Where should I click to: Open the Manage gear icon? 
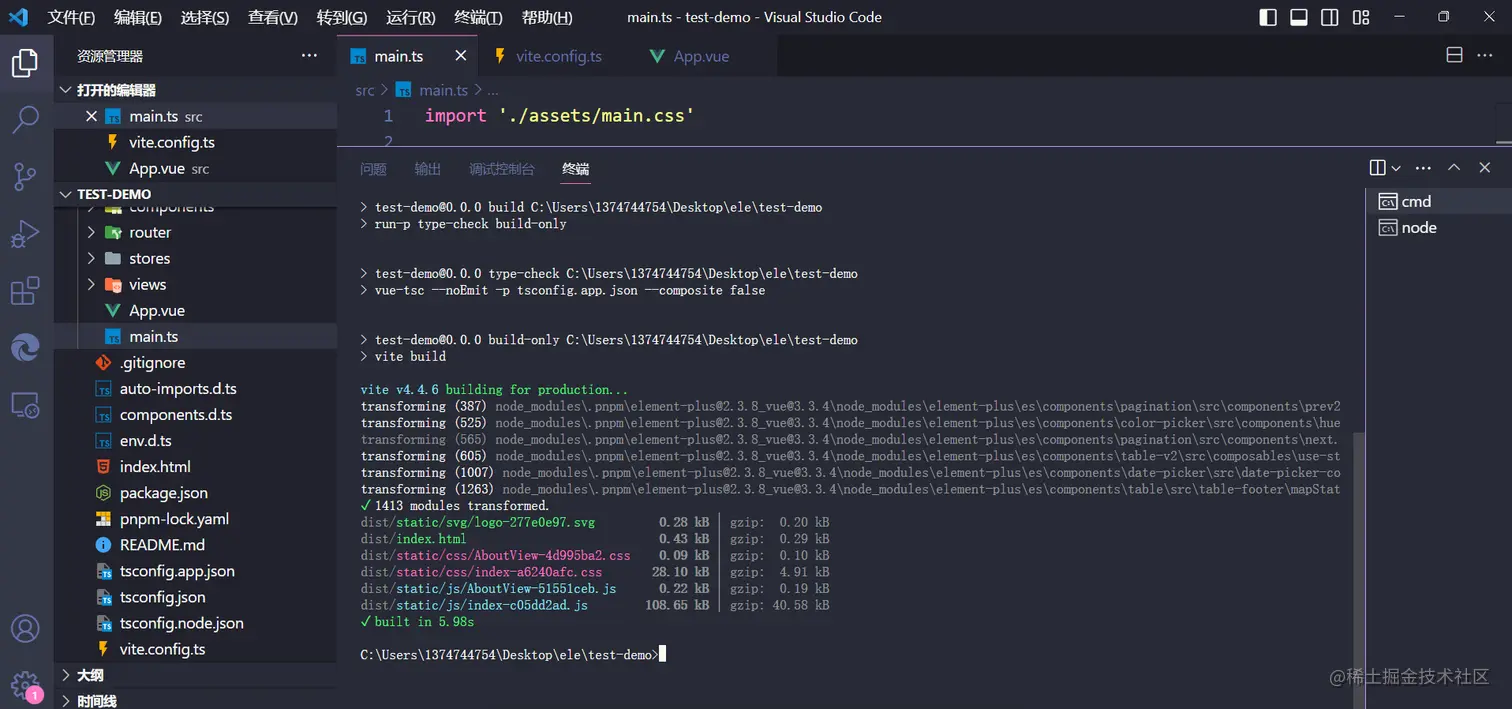pos(24,685)
